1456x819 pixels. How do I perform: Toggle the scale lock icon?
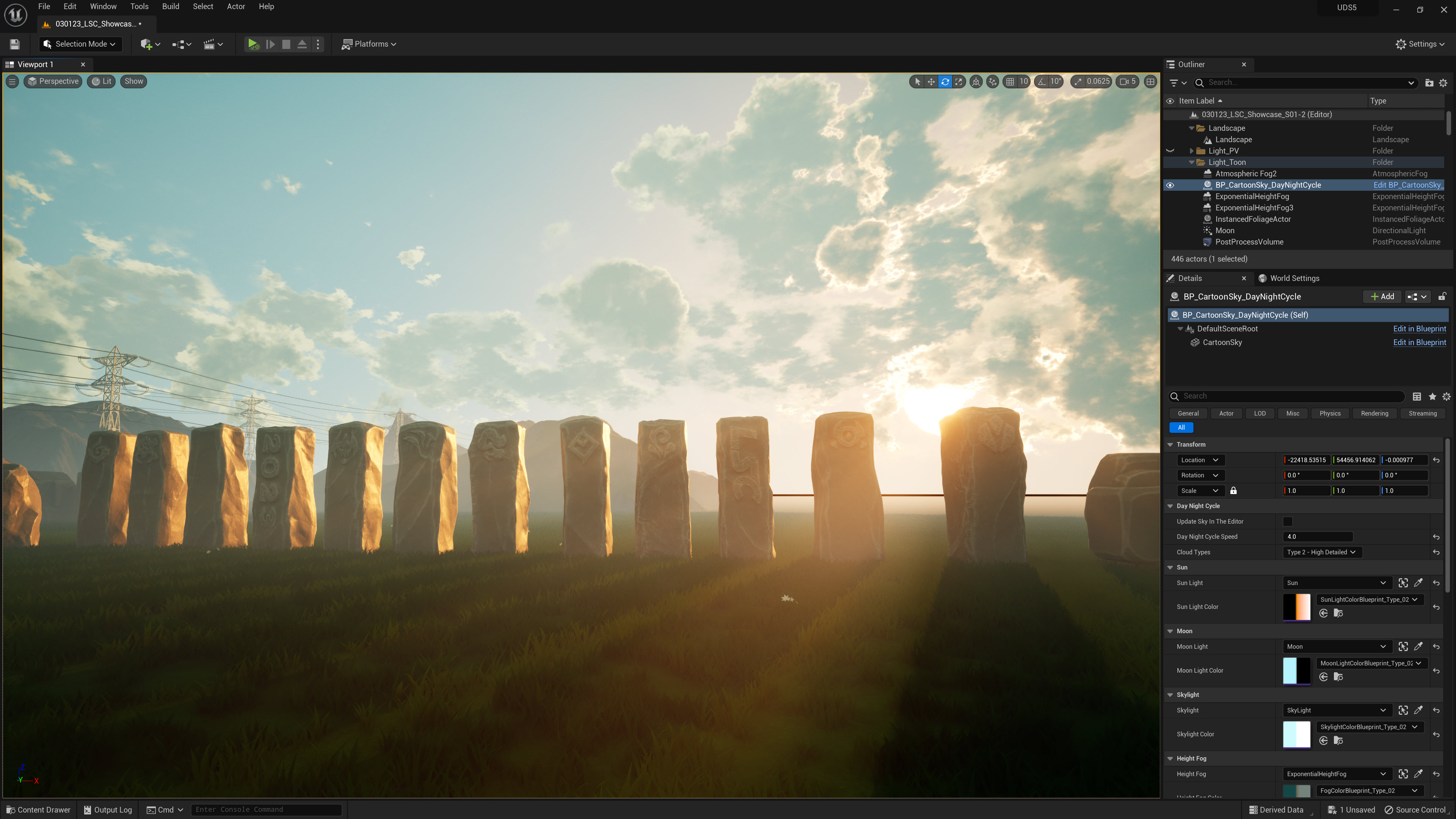click(1233, 491)
